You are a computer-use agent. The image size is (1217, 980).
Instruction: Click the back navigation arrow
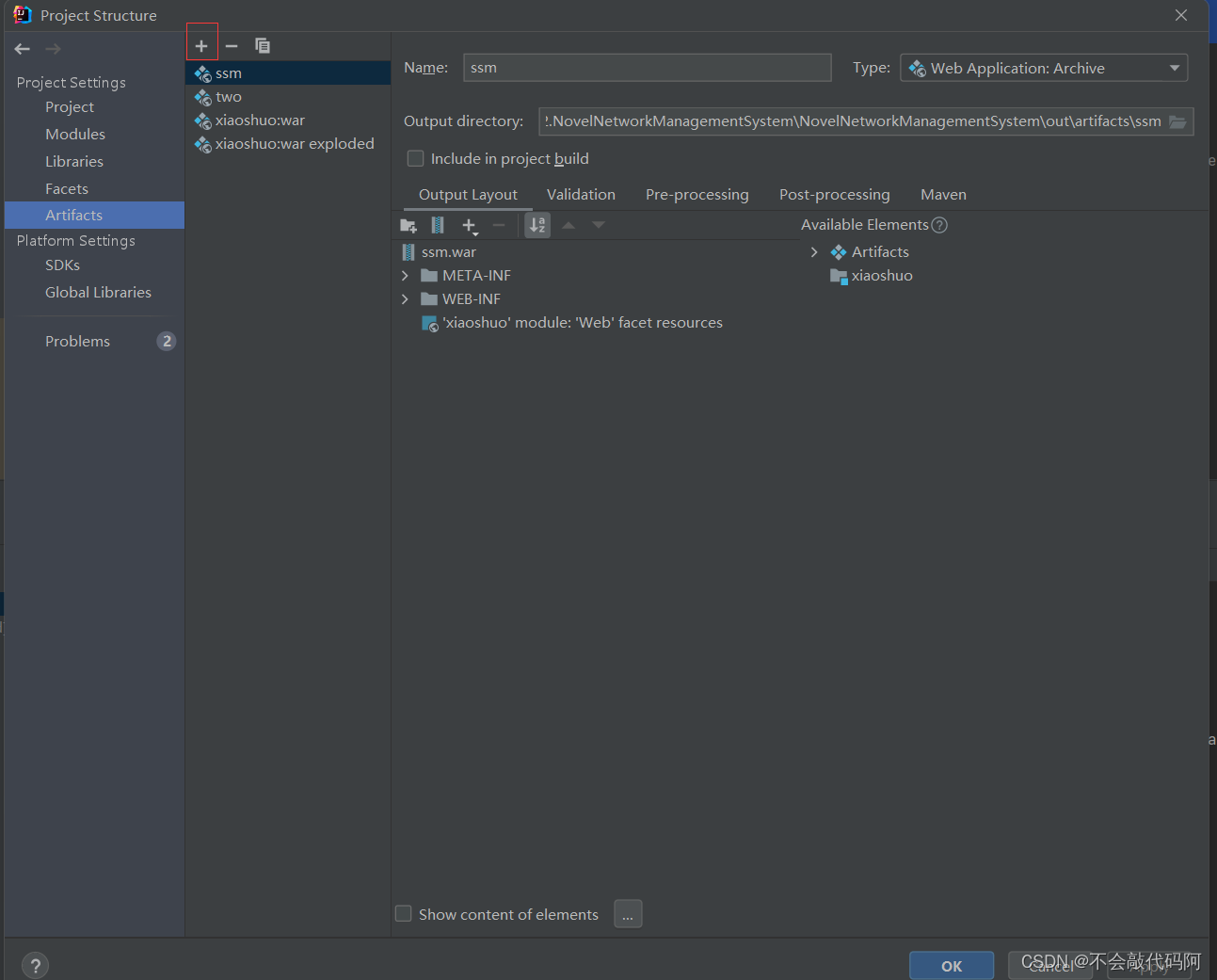pos(23,49)
